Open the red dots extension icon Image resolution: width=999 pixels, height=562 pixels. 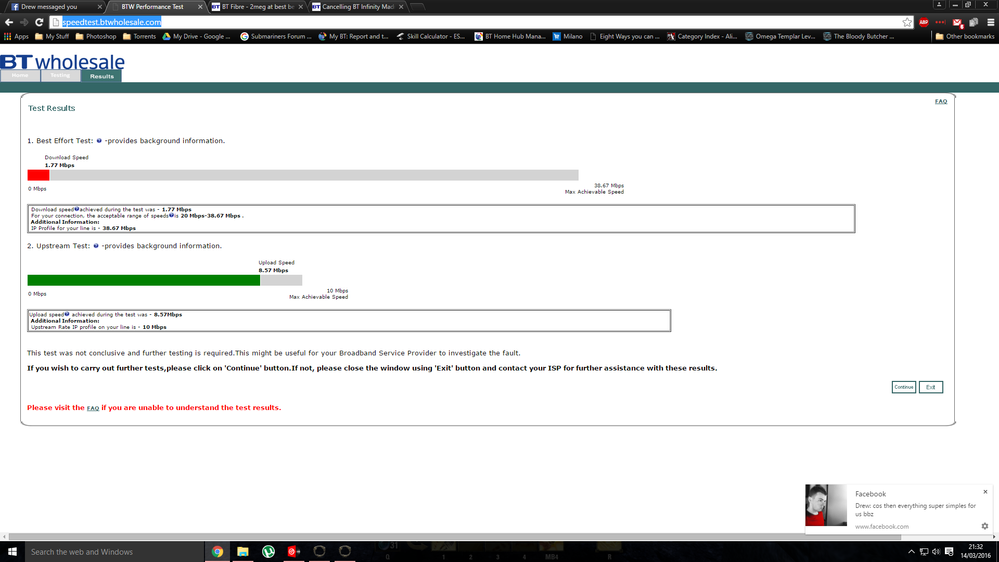[x=940, y=22]
